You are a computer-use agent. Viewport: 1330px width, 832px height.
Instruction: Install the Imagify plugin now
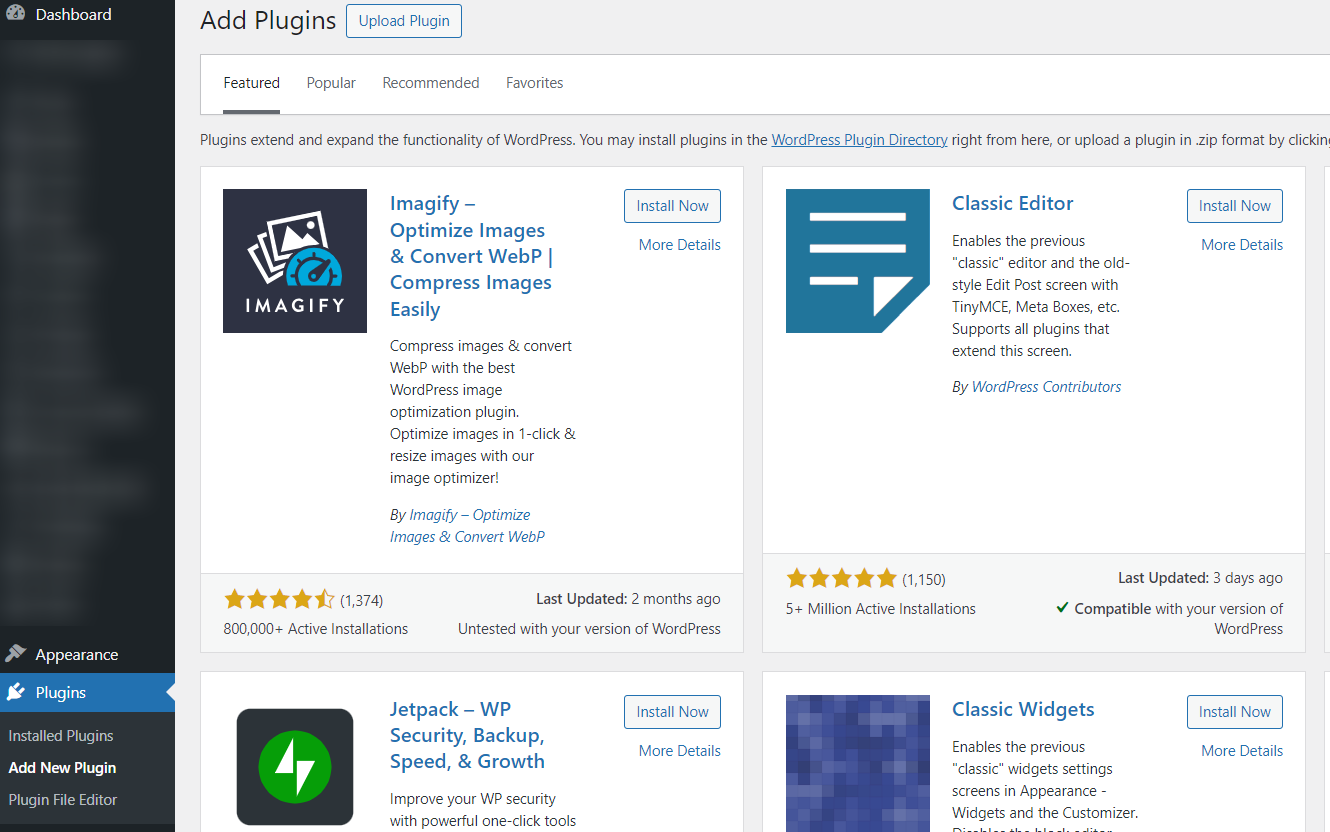pyautogui.click(x=672, y=206)
